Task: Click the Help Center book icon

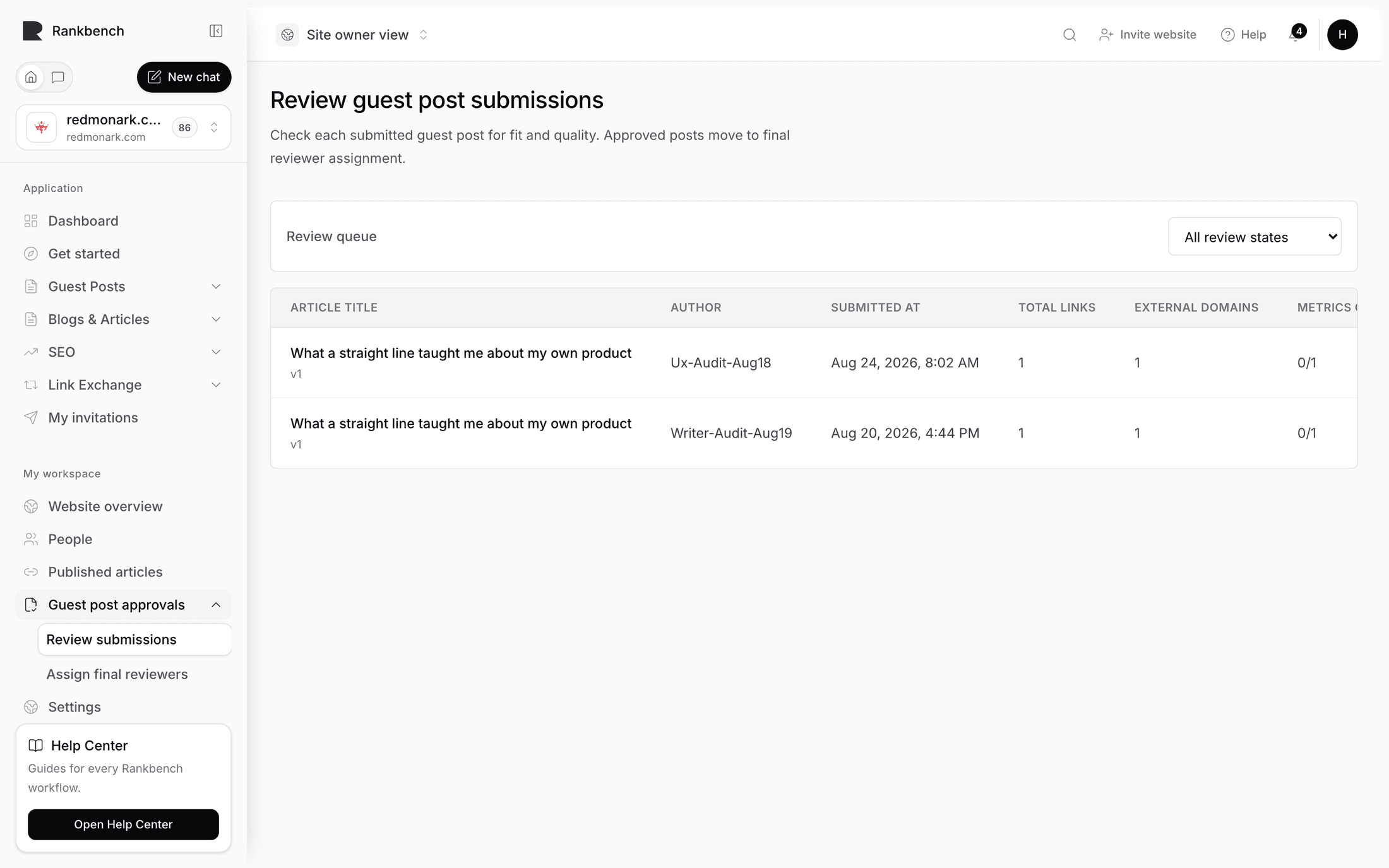Action: coord(36,746)
